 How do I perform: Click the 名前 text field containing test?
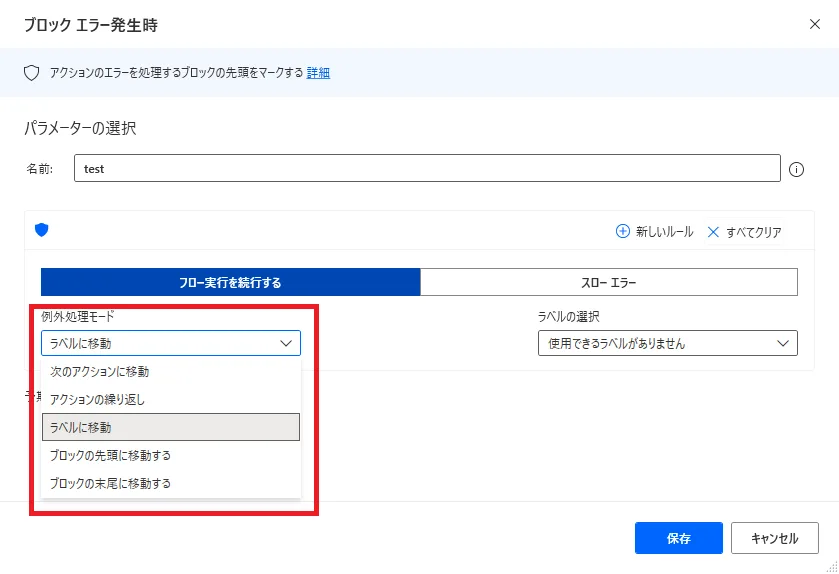click(426, 169)
